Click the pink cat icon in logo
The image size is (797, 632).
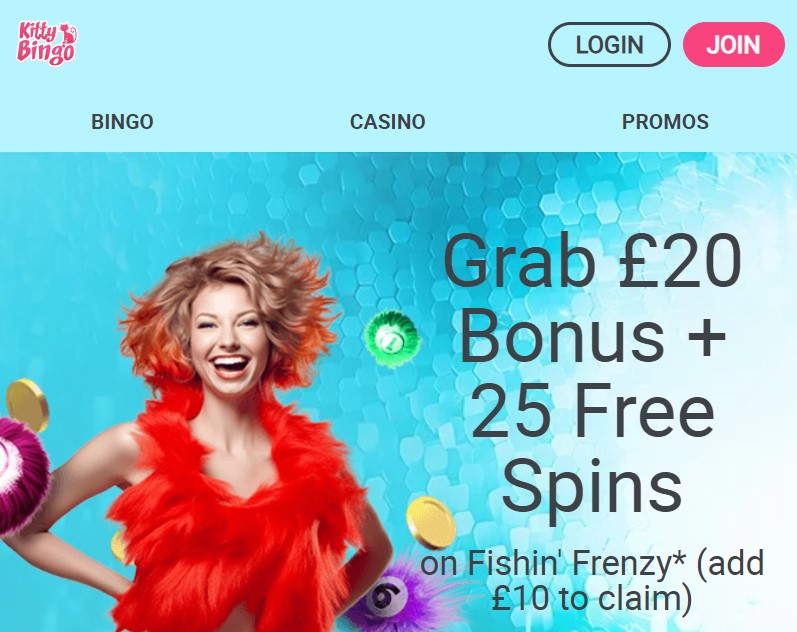click(69, 34)
